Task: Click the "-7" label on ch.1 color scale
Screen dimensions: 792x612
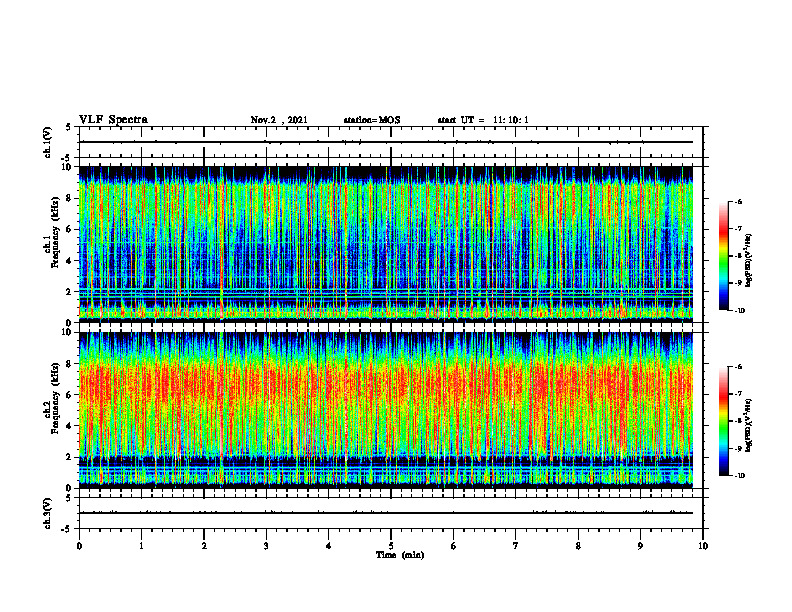Action: click(738, 229)
